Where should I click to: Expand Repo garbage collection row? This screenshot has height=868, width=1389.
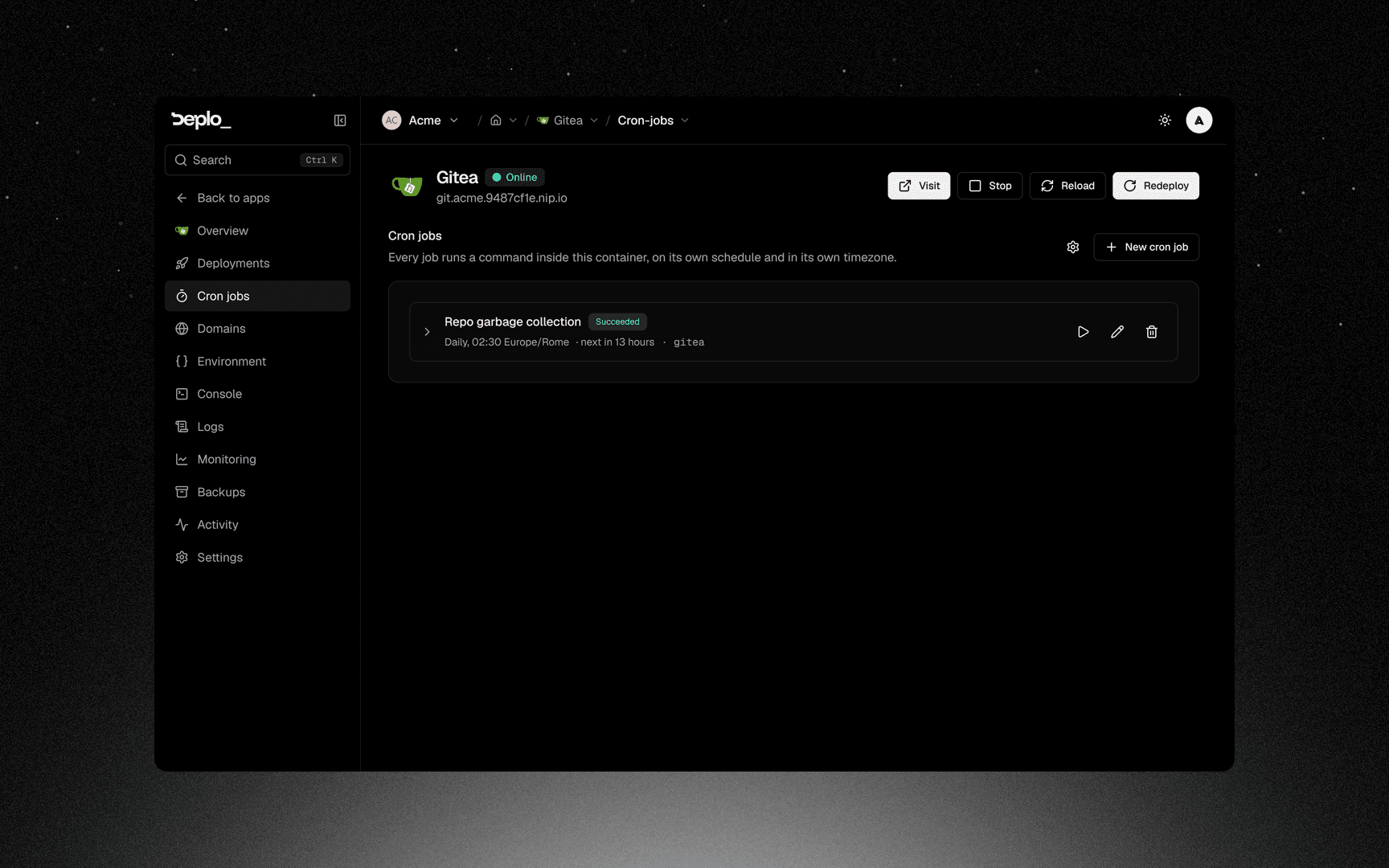coord(427,332)
